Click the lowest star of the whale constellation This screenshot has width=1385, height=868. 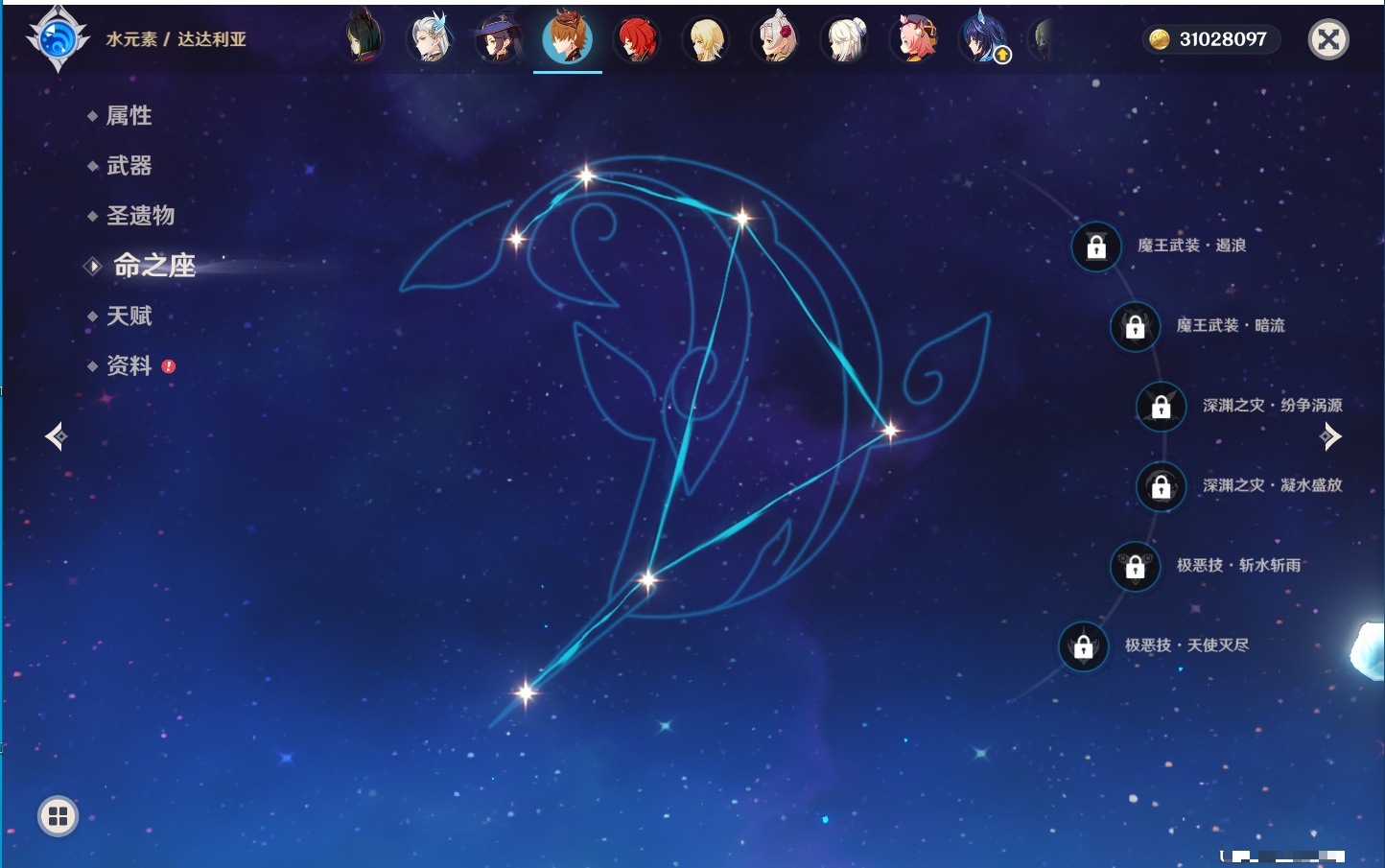[526, 692]
